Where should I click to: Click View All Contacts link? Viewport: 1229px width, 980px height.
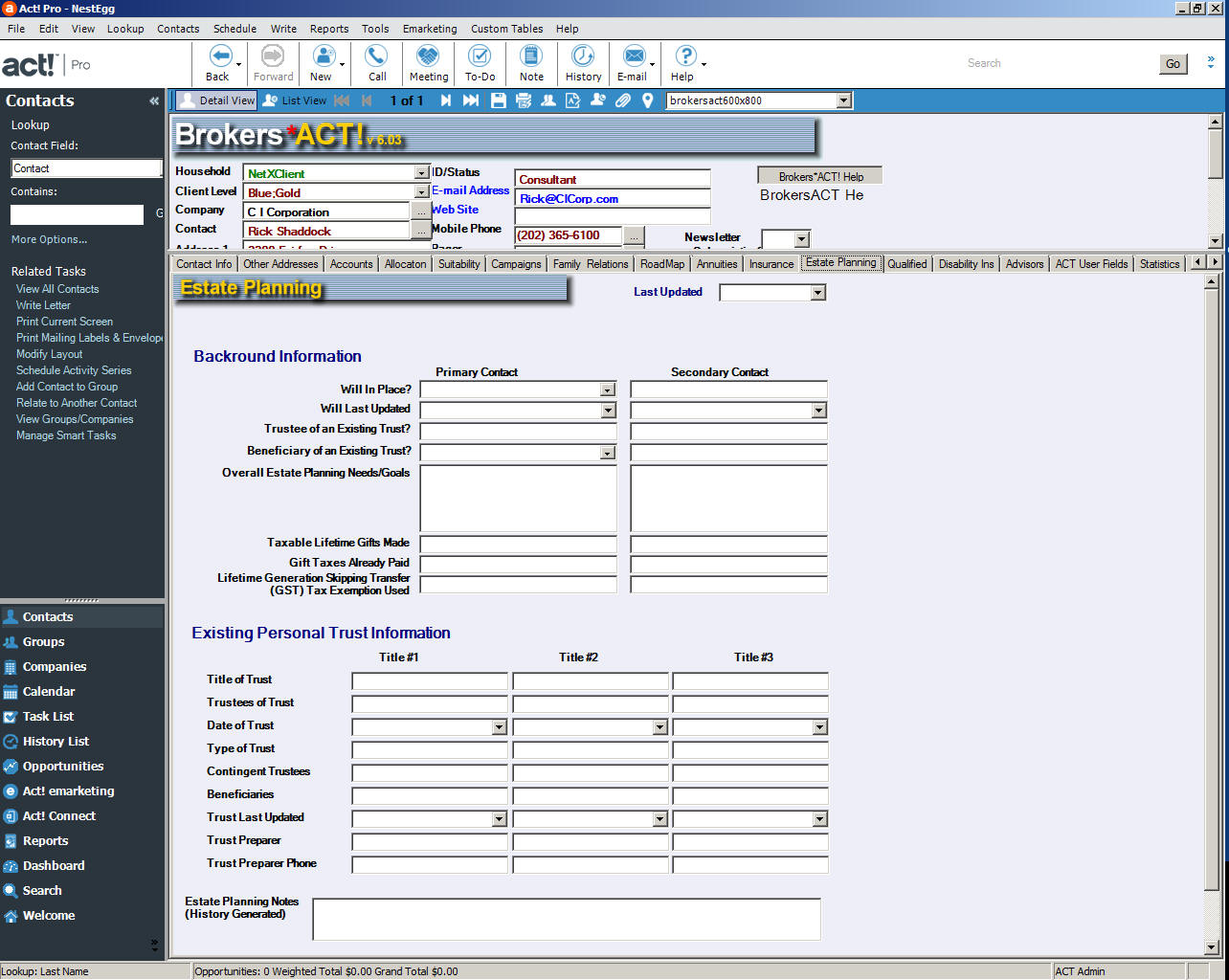click(57, 289)
